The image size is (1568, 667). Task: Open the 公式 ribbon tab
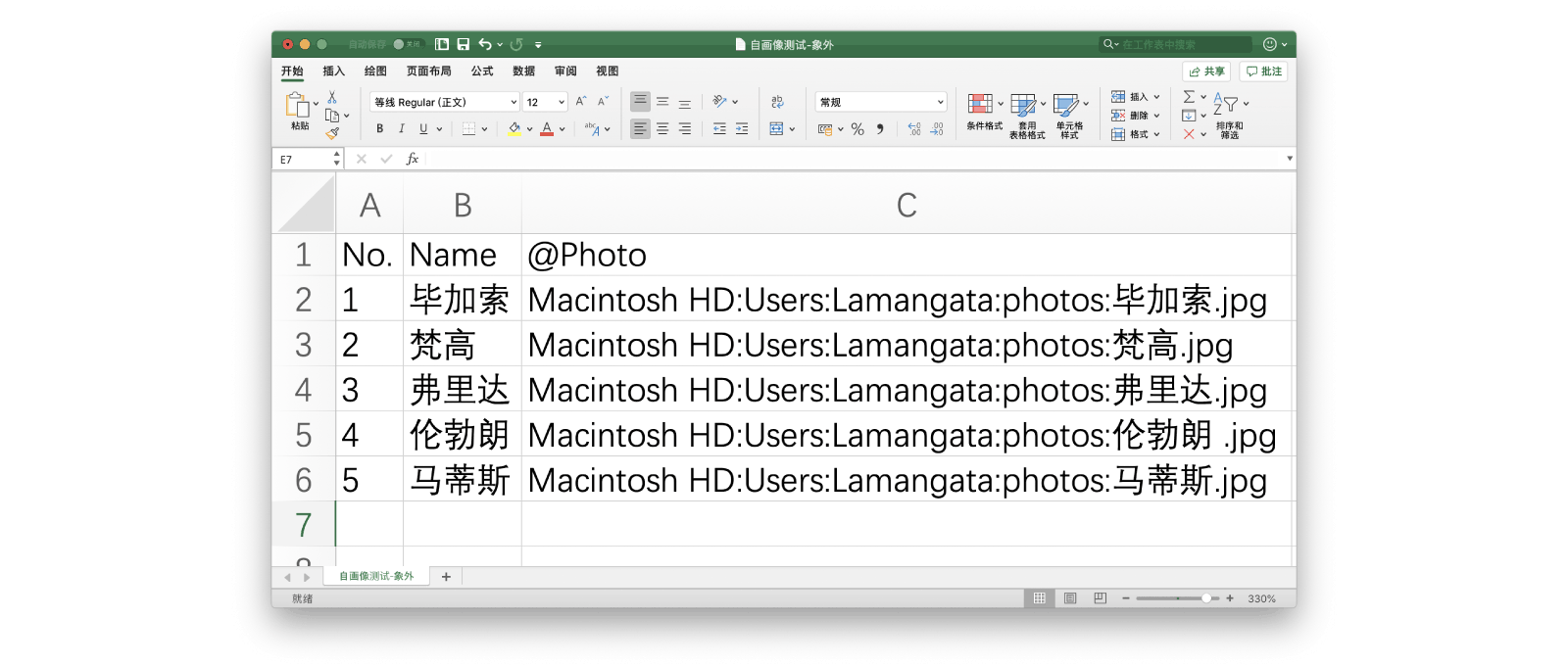(482, 71)
